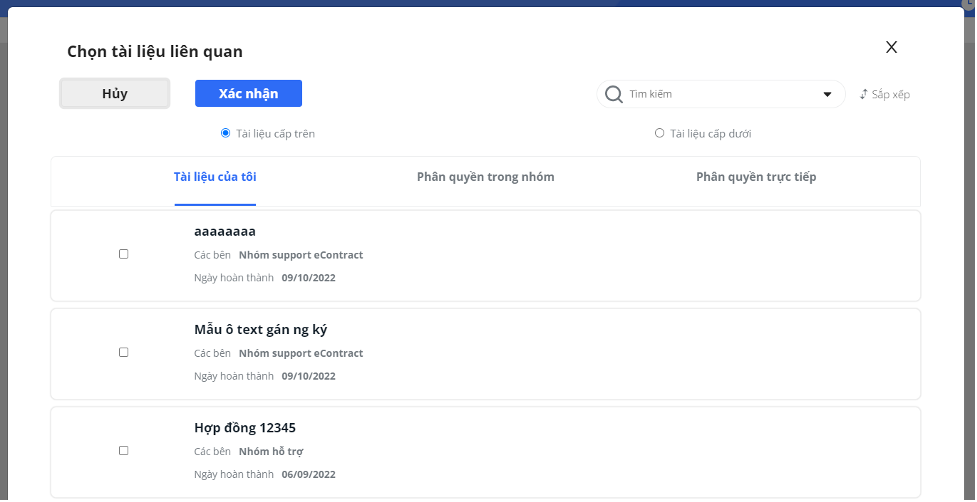
Task: Choose the Tài liệu cấp trên radio button
Action: [x=226, y=133]
